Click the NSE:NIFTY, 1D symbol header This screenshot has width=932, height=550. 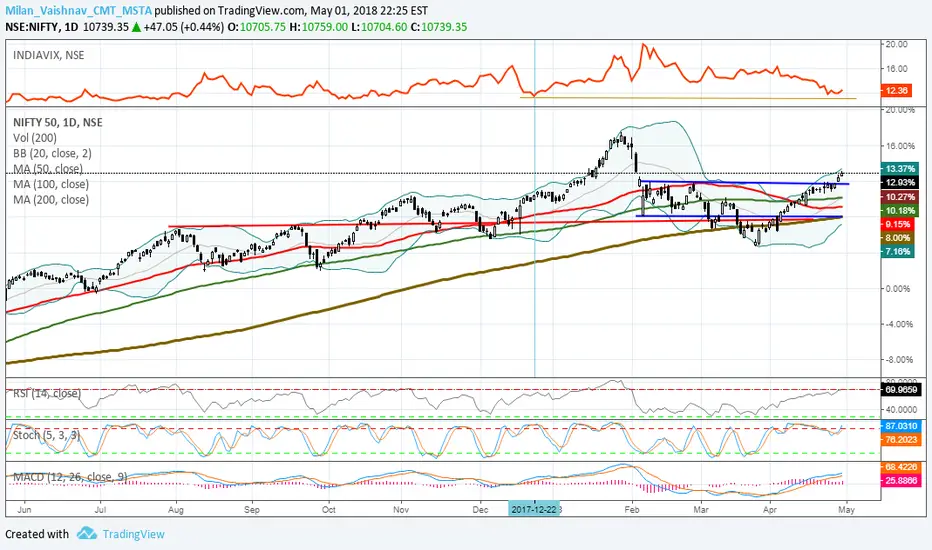[x=42, y=27]
